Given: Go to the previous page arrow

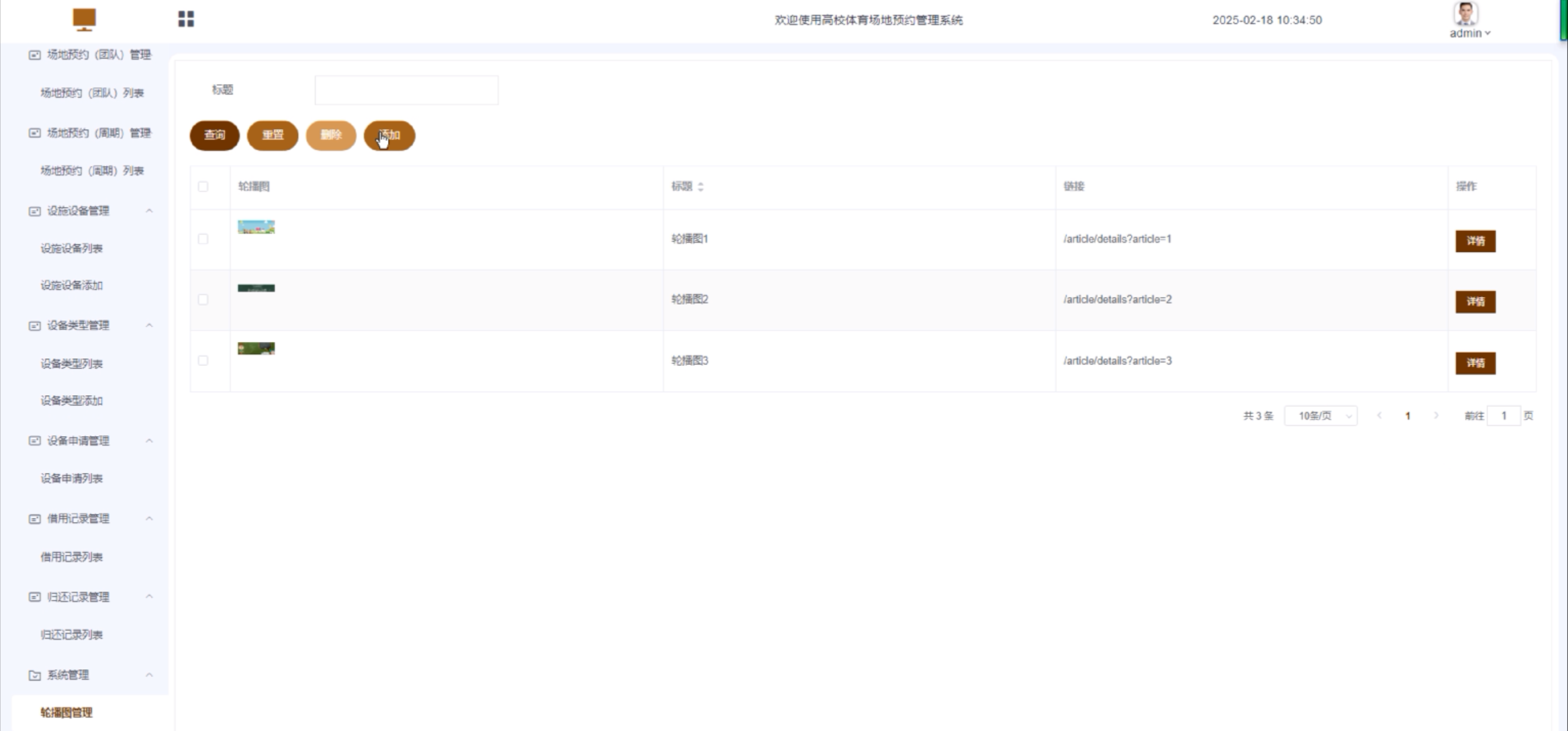Looking at the screenshot, I should coord(1379,416).
